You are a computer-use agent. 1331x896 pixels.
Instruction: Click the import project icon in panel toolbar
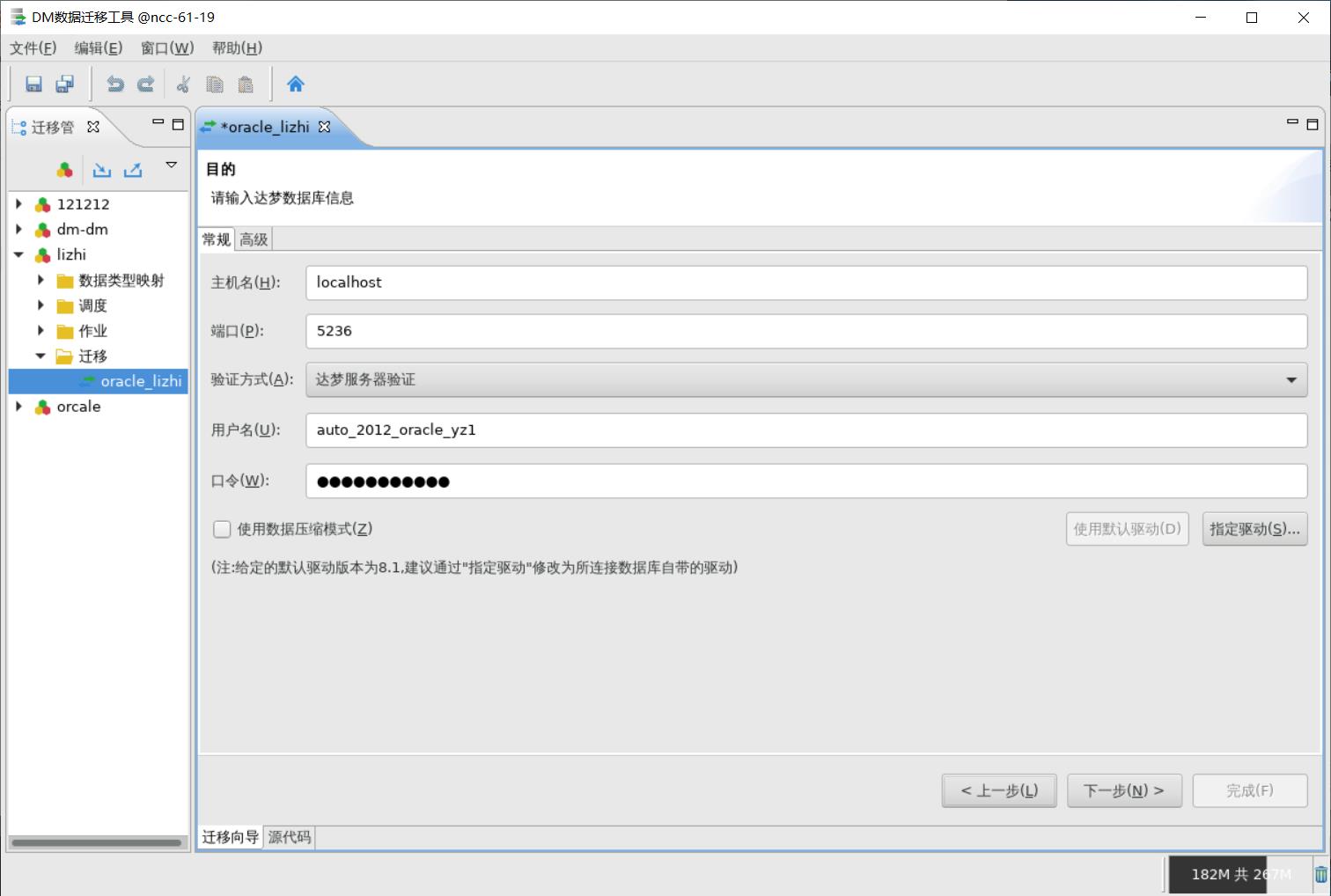102,170
